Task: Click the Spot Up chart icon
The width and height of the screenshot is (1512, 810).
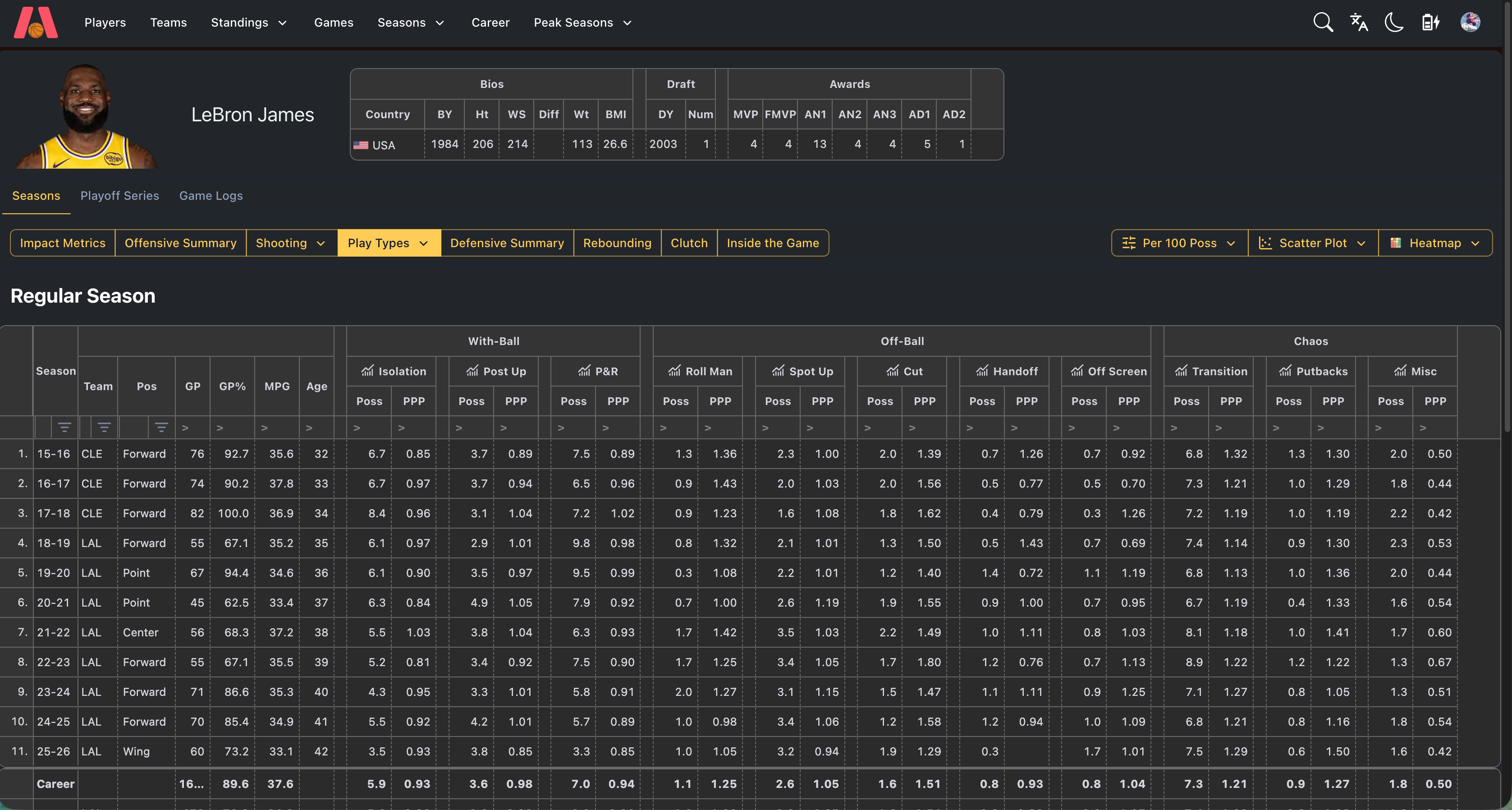Action: [x=778, y=371]
